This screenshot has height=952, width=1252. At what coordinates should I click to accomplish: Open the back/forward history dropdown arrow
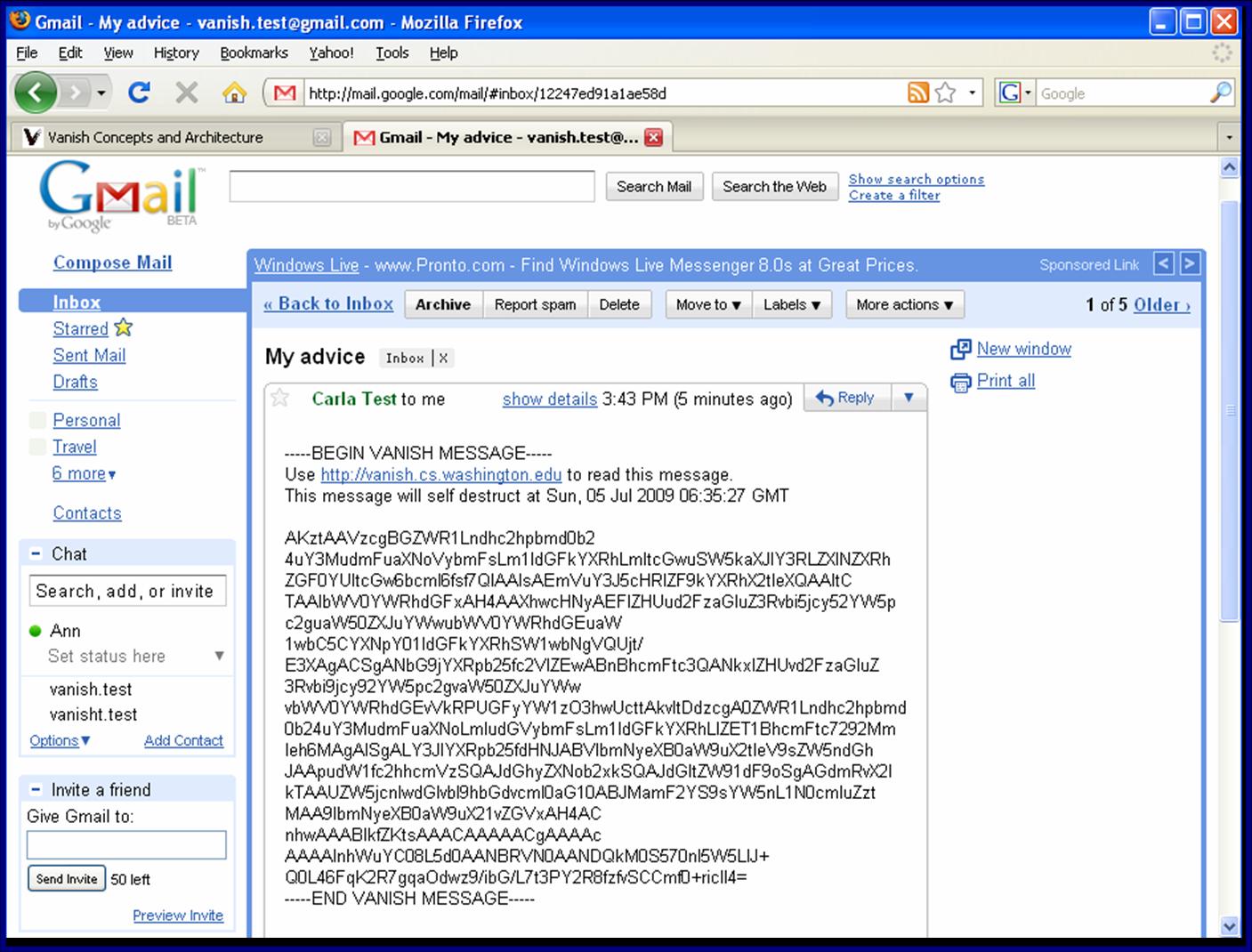coord(101,93)
